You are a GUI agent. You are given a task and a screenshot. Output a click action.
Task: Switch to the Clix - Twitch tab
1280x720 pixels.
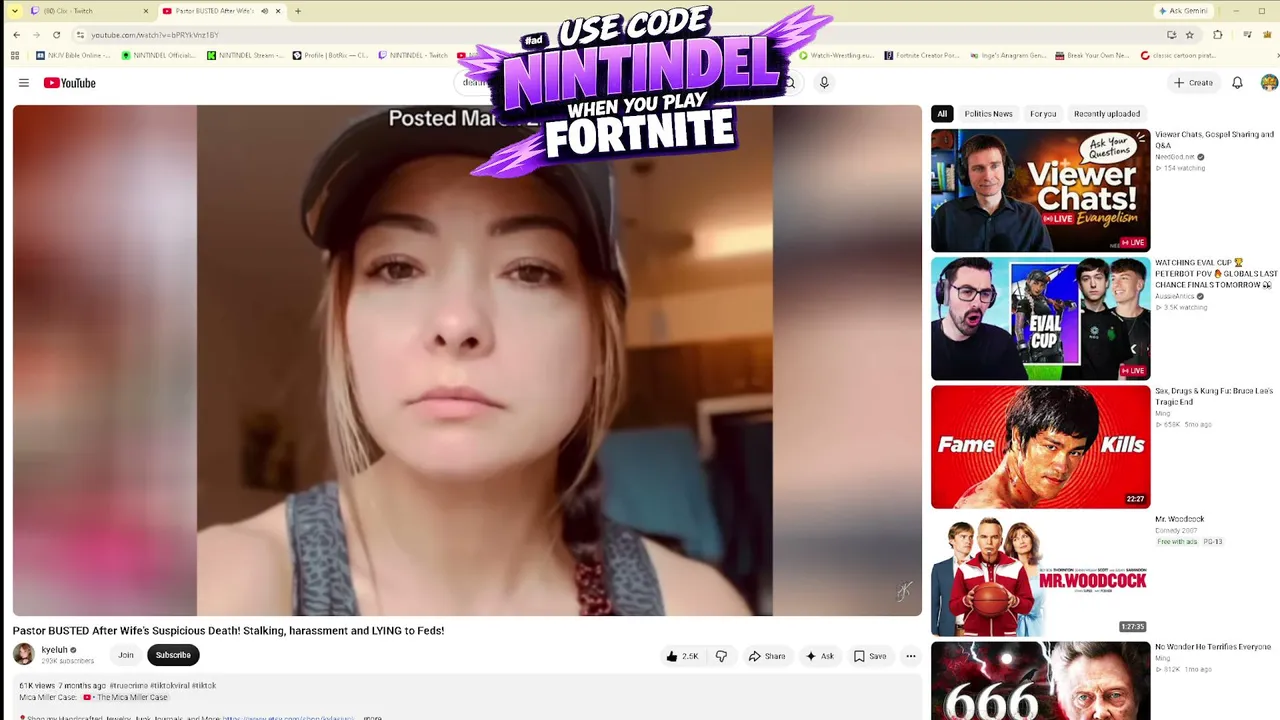[x=88, y=11]
